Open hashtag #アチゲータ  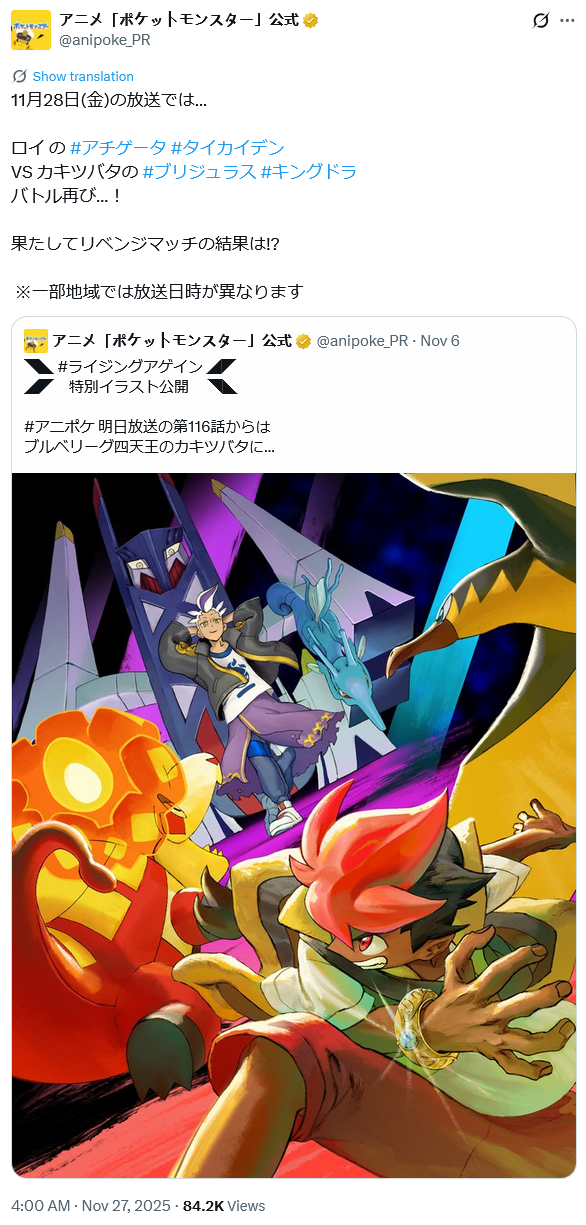(117, 147)
